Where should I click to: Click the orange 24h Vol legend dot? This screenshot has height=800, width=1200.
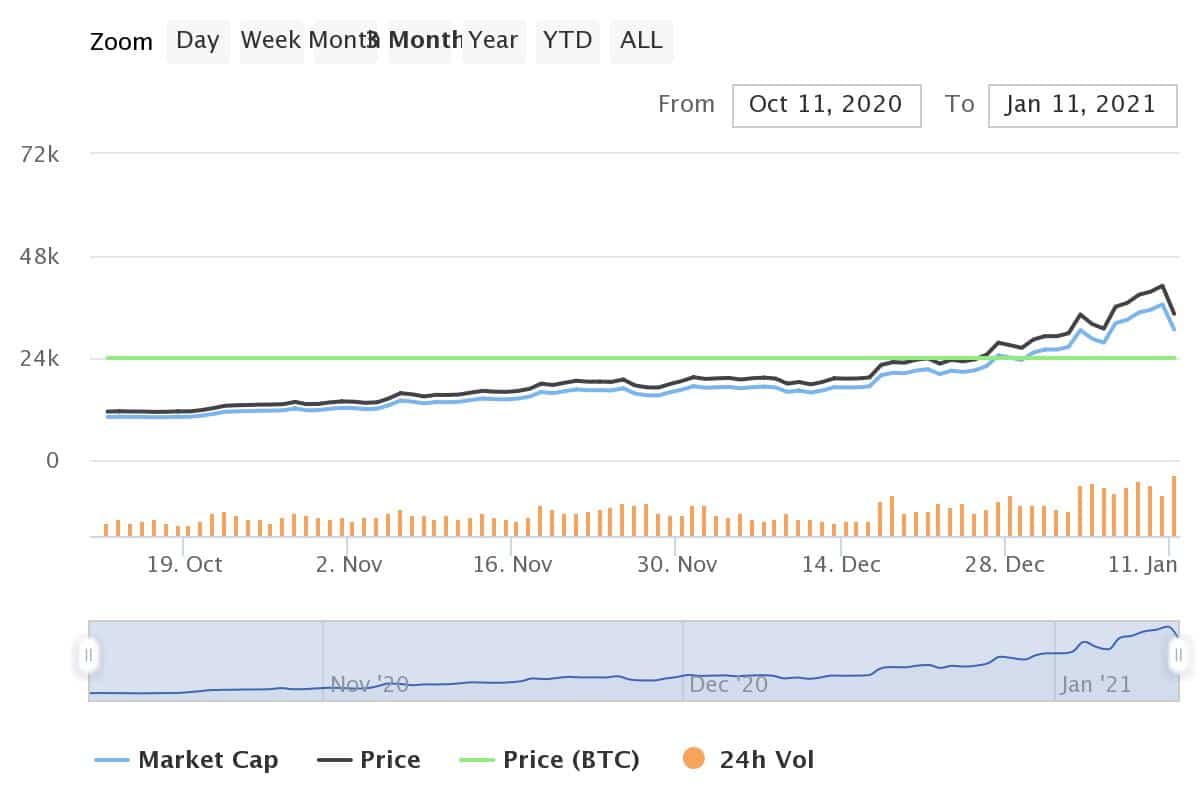tap(691, 760)
